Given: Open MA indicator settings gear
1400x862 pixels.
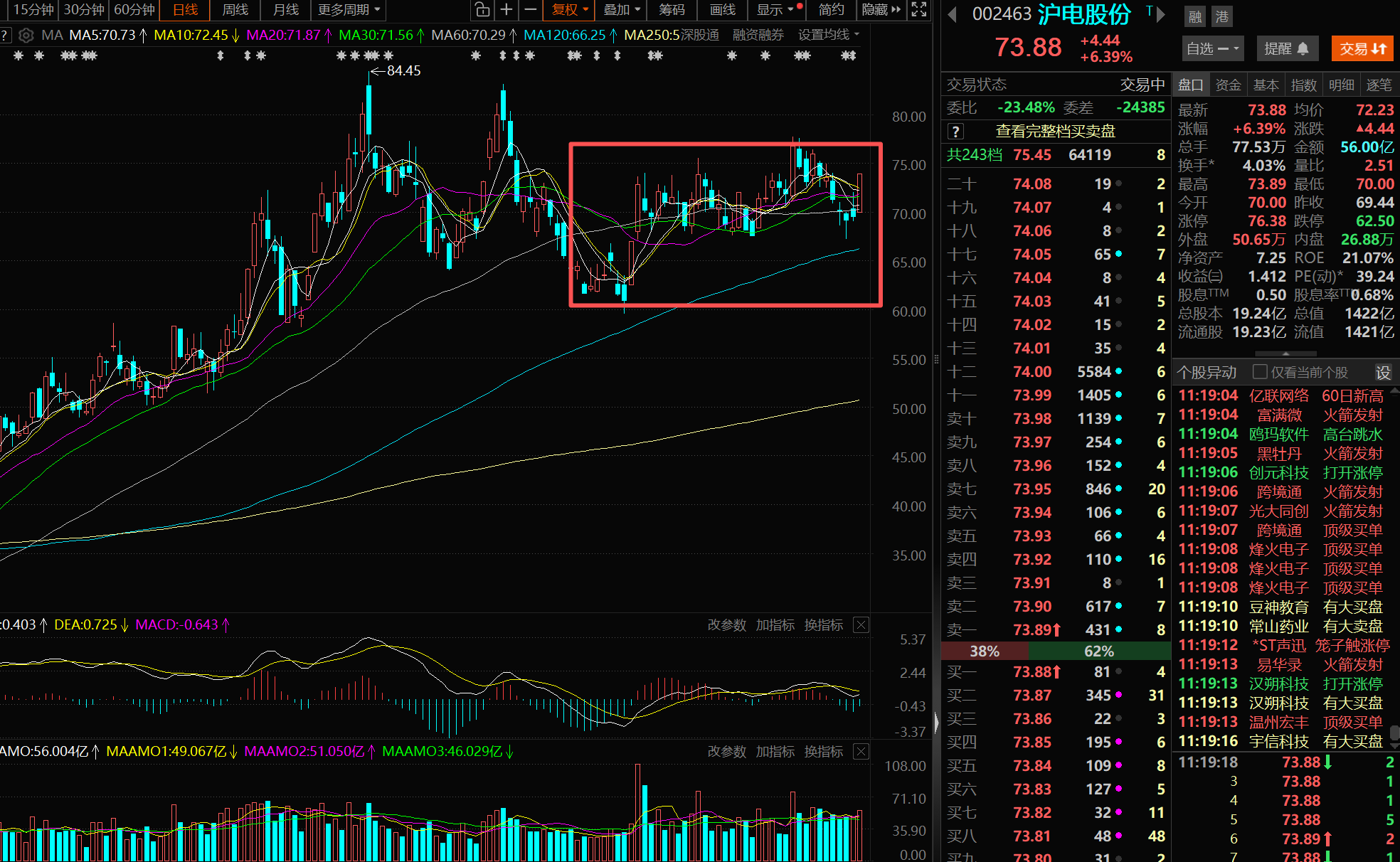Looking at the screenshot, I should tap(26, 35).
